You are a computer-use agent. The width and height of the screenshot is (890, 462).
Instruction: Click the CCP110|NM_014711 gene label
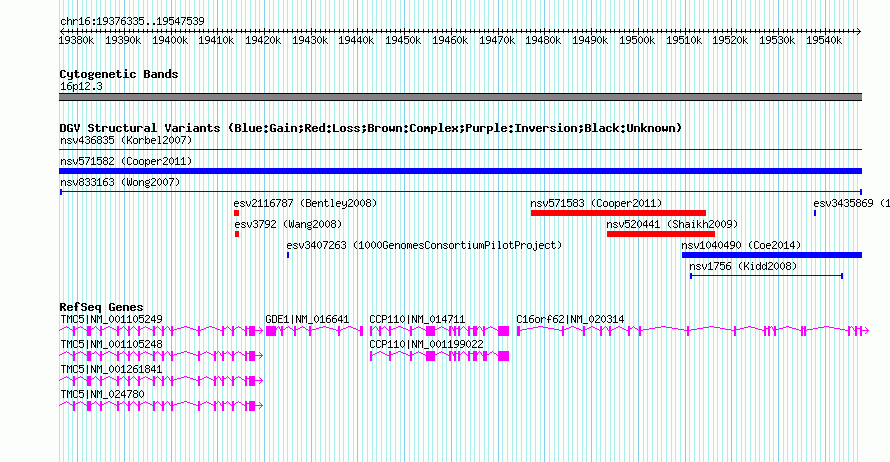(417, 320)
